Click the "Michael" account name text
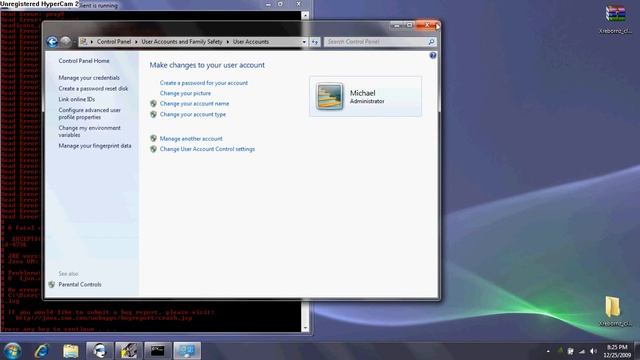The height and width of the screenshot is (360, 640). (362, 93)
